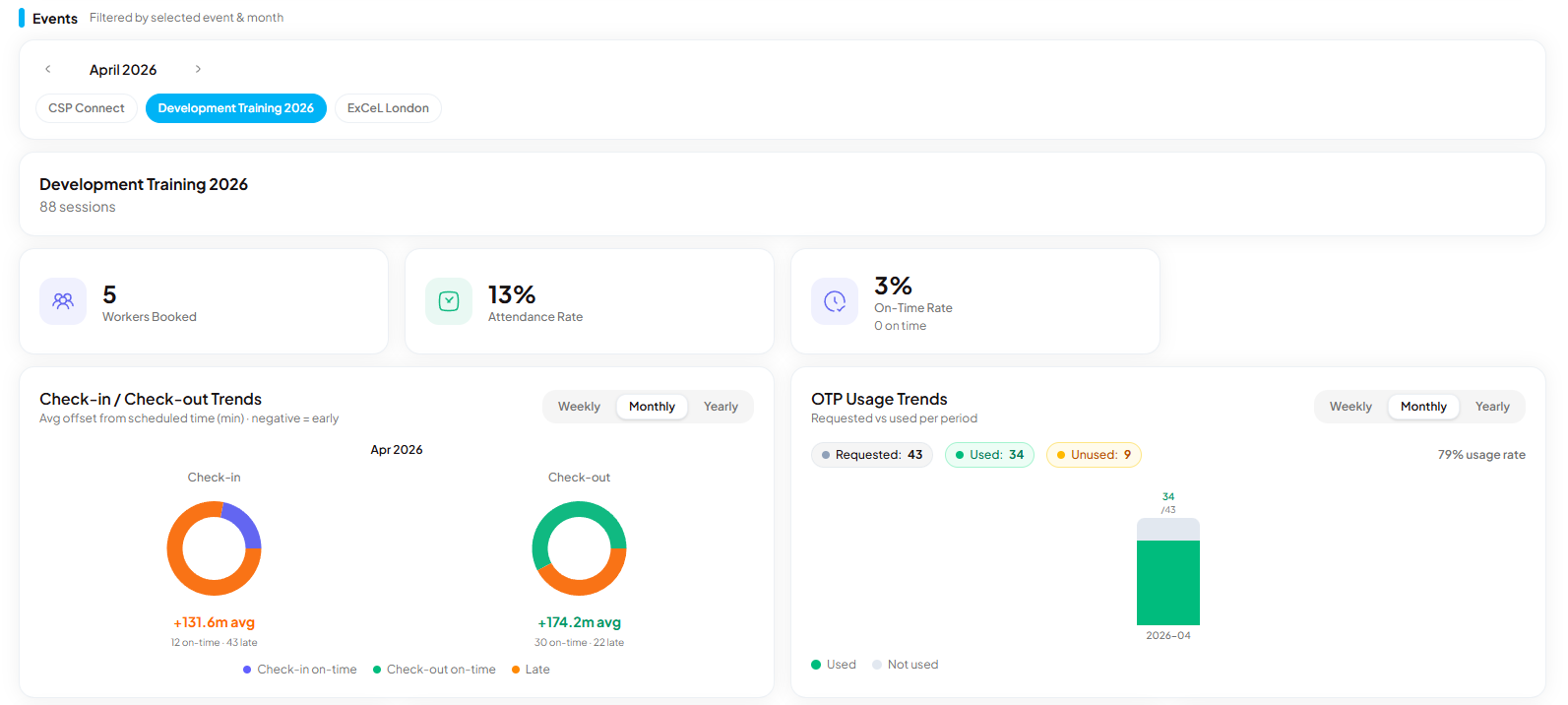Click the 79% usage rate text
Viewport: 1568px width, 705px height.
1481,455
